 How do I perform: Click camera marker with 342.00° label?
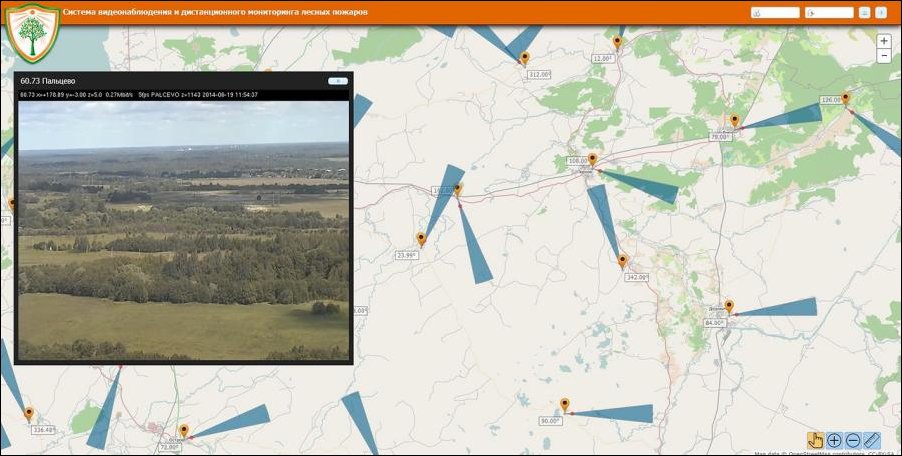622,261
